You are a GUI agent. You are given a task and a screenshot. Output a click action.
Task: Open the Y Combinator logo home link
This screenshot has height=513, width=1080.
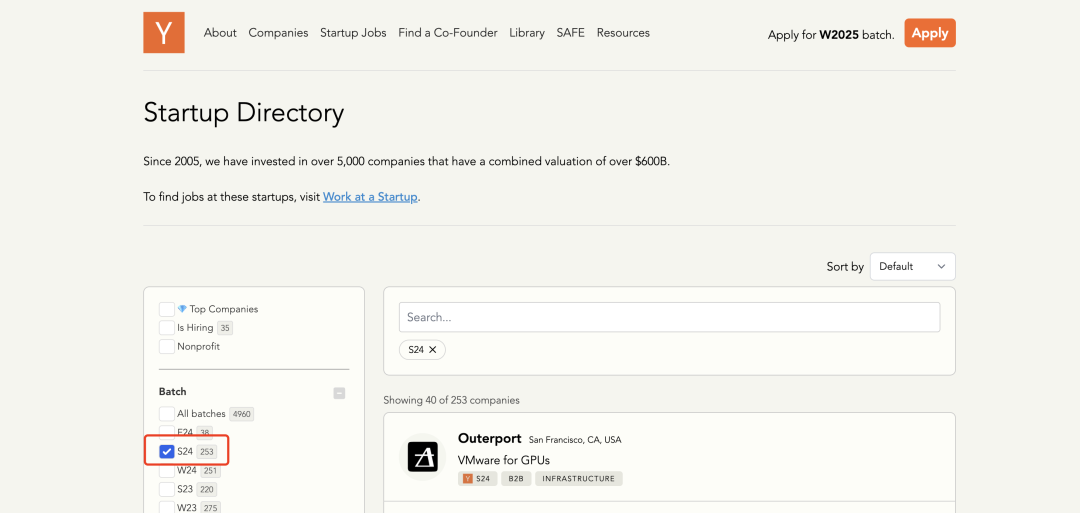coord(164,32)
